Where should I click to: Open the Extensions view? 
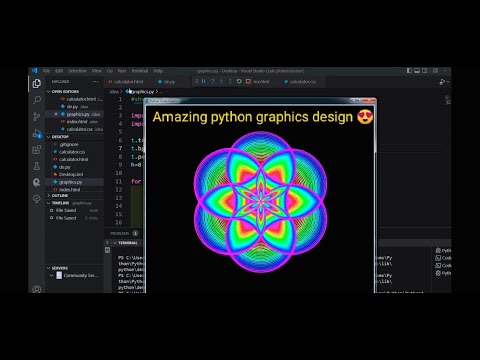[x=37, y=150]
